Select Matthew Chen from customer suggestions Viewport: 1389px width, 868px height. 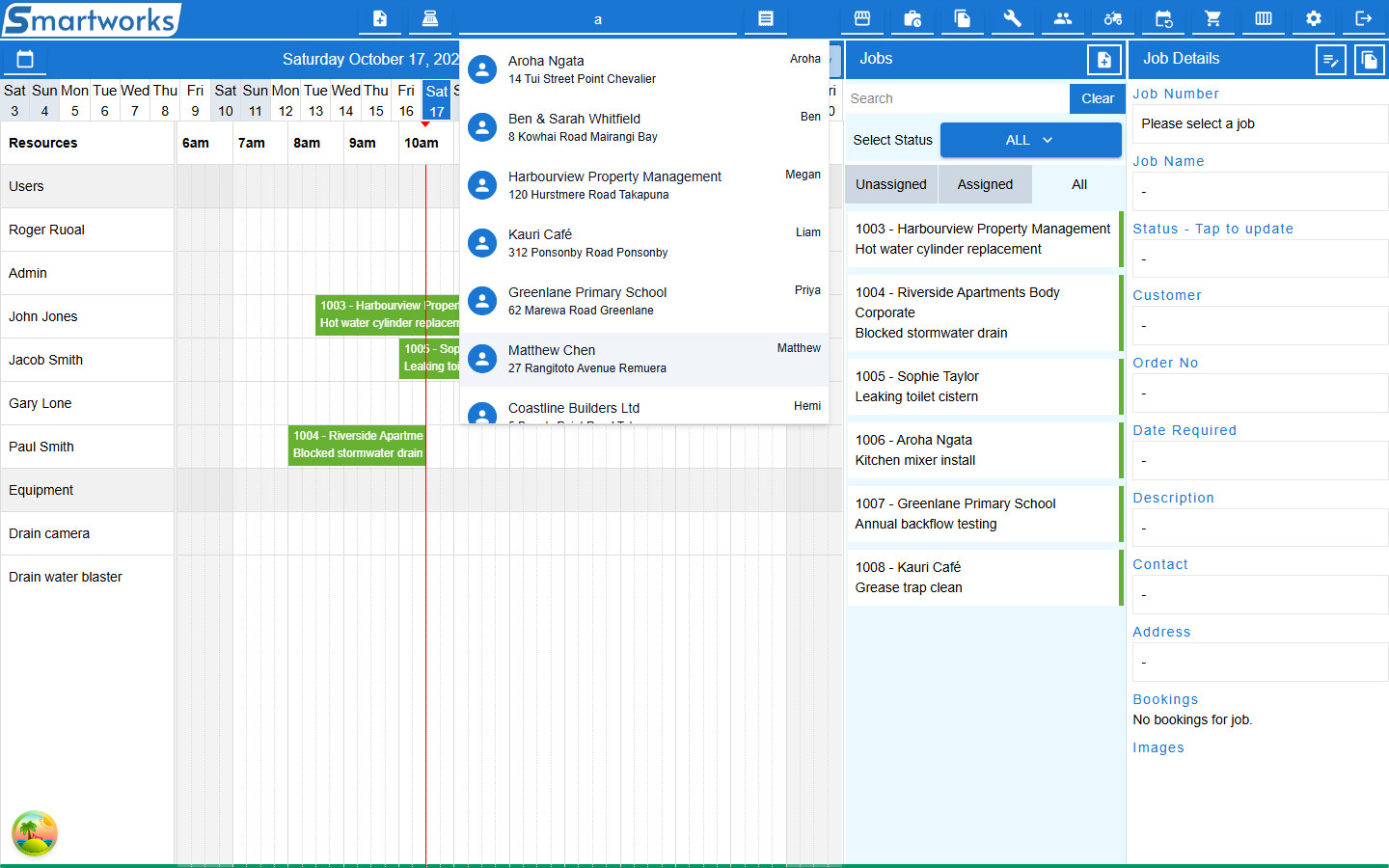point(644,358)
